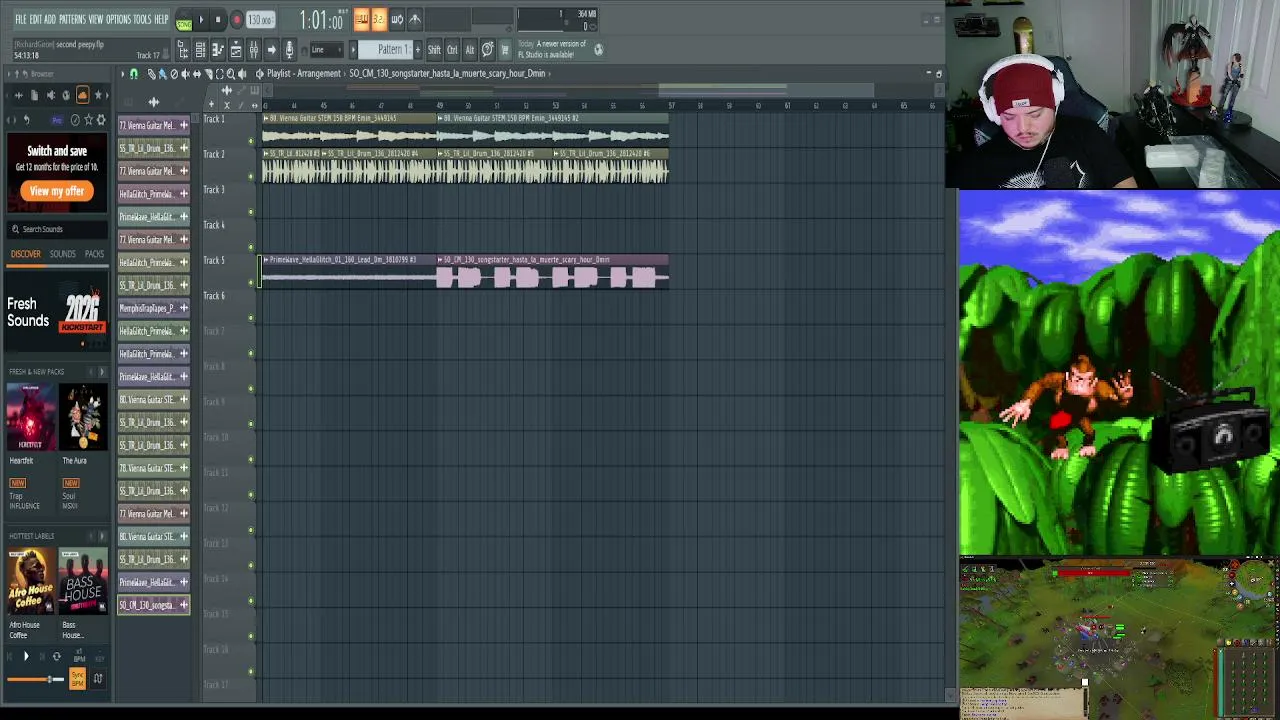The image size is (1280, 720).
Task: Open the ADD menu
Action: [x=50, y=19]
